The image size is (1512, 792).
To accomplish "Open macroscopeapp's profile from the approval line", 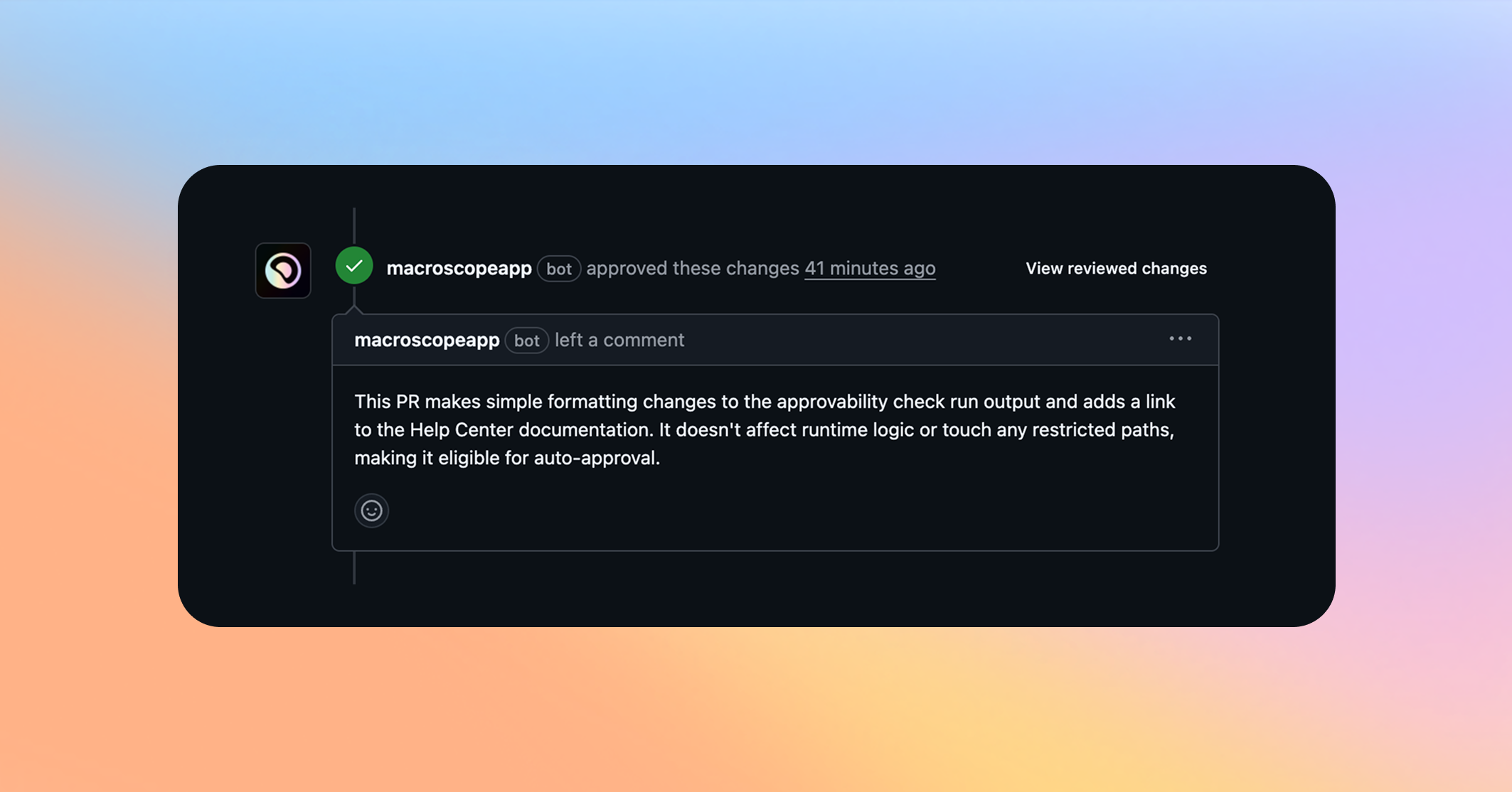I will (x=458, y=268).
